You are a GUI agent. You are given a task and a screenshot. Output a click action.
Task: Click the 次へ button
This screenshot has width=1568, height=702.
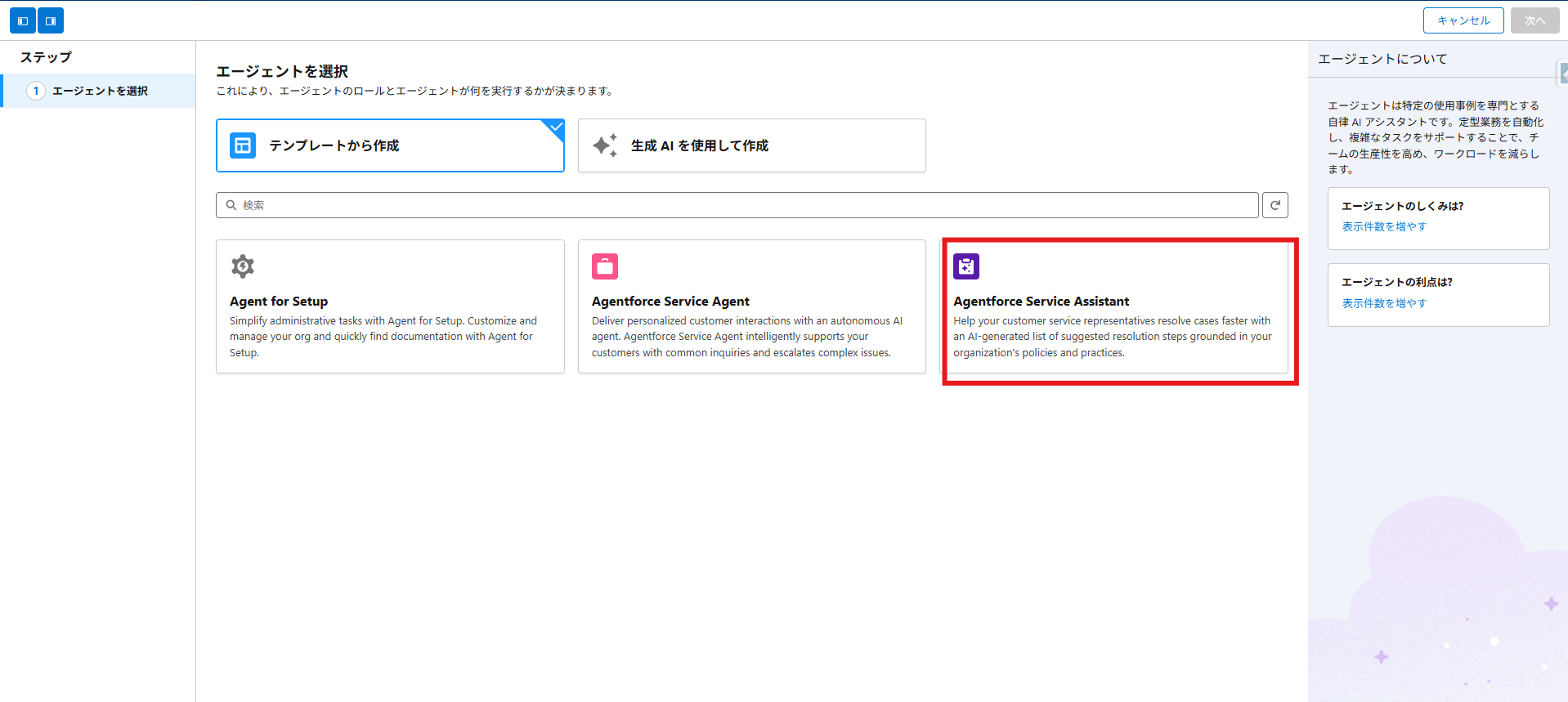point(1534,20)
